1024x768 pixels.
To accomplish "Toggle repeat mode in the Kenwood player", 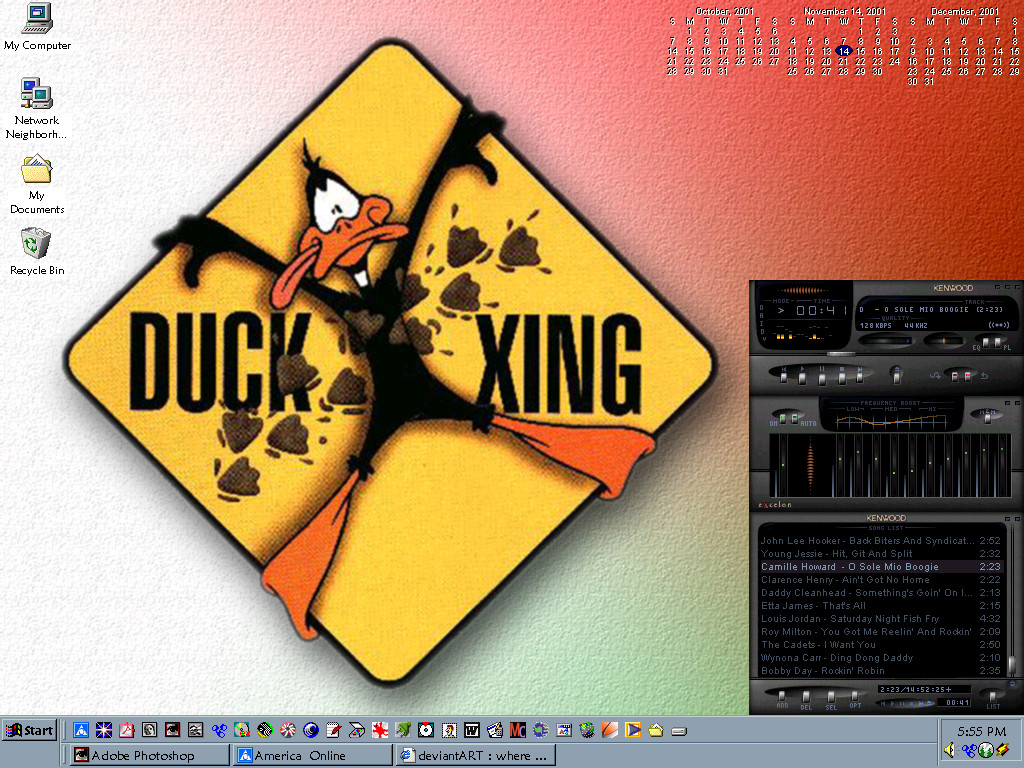I will 966,376.
